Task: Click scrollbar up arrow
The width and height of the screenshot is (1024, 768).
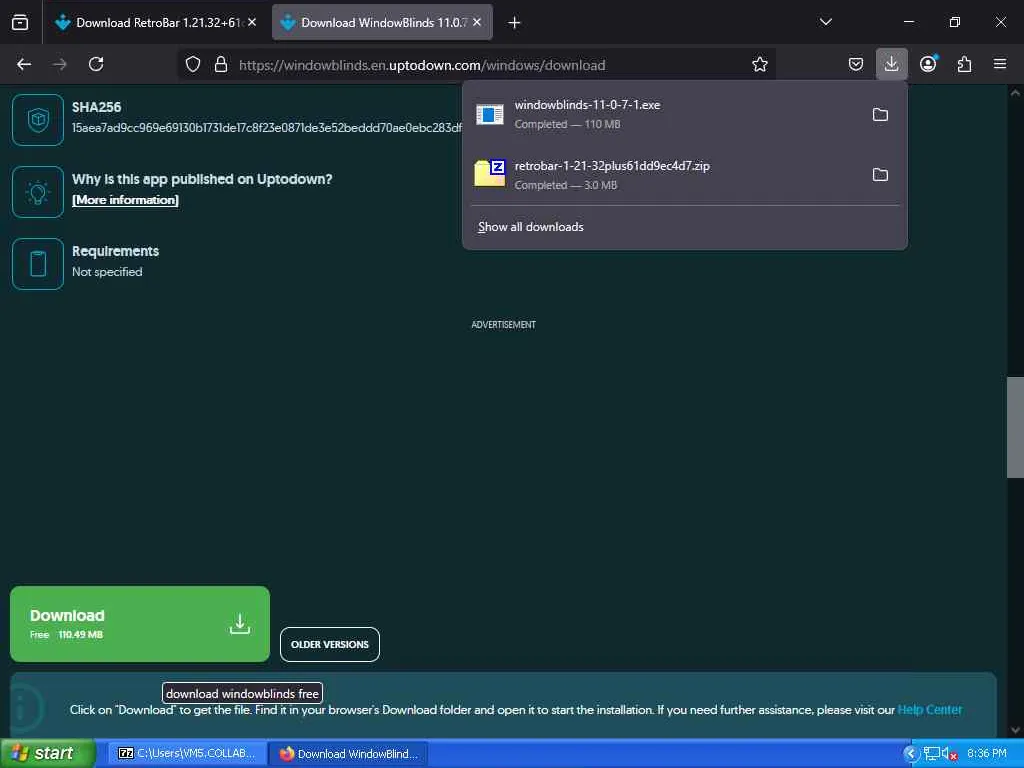Action: click(1015, 93)
